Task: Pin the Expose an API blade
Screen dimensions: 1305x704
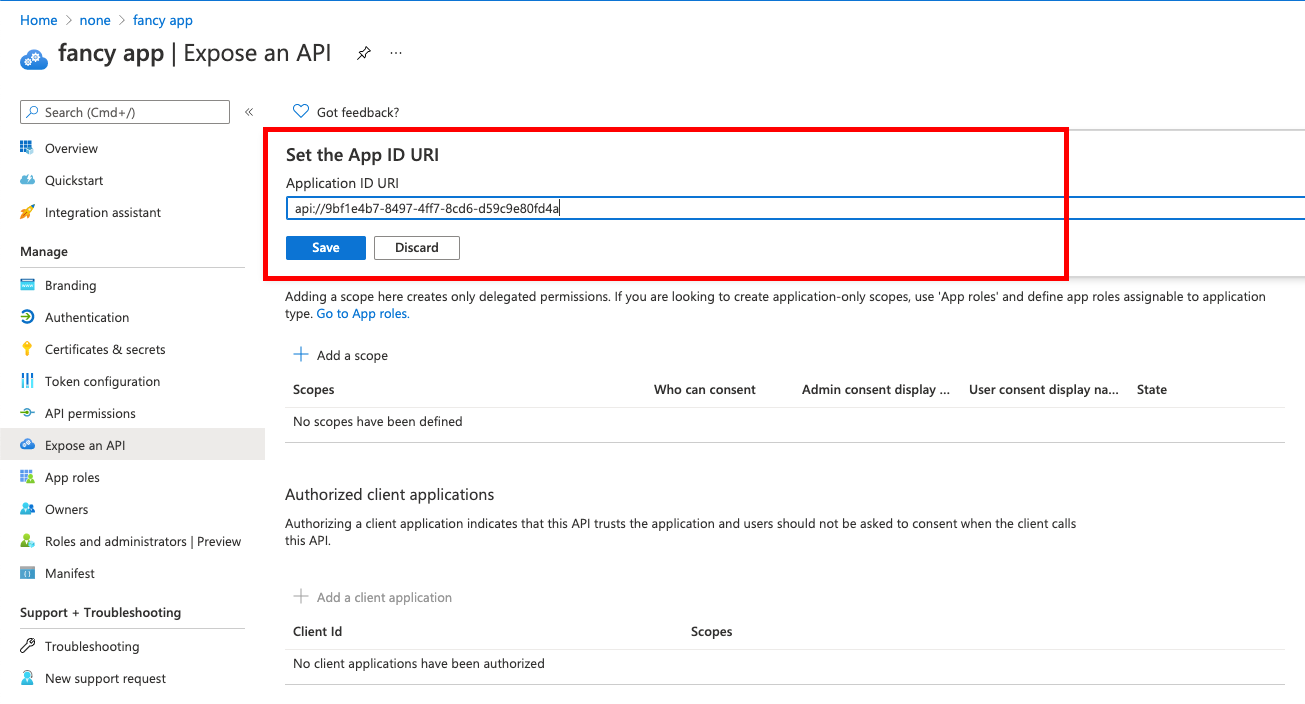Action: (x=363, y=53)
